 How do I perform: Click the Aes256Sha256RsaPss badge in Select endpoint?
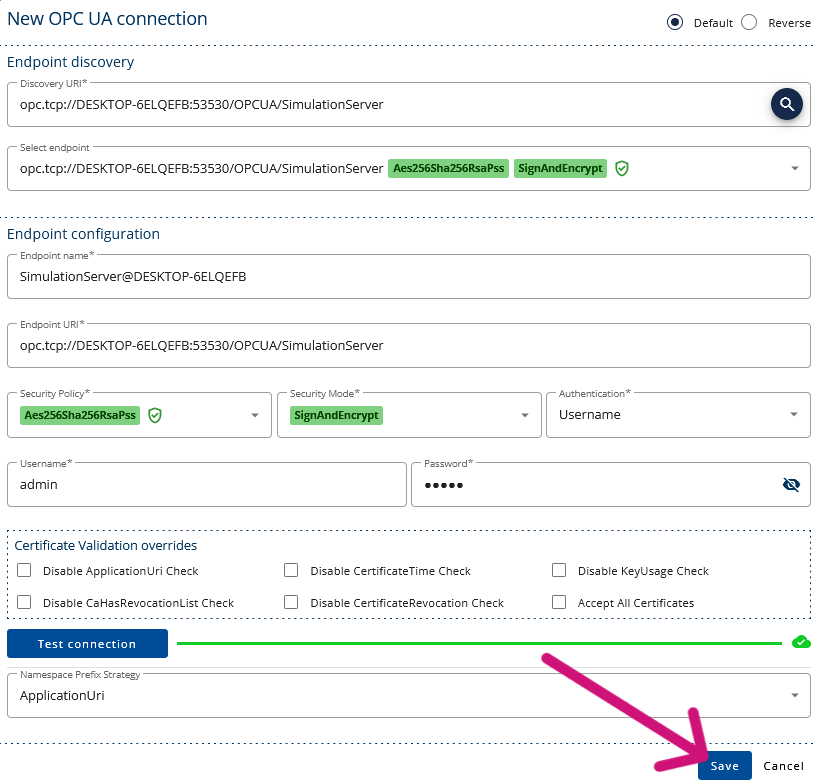tap(449, 168)
